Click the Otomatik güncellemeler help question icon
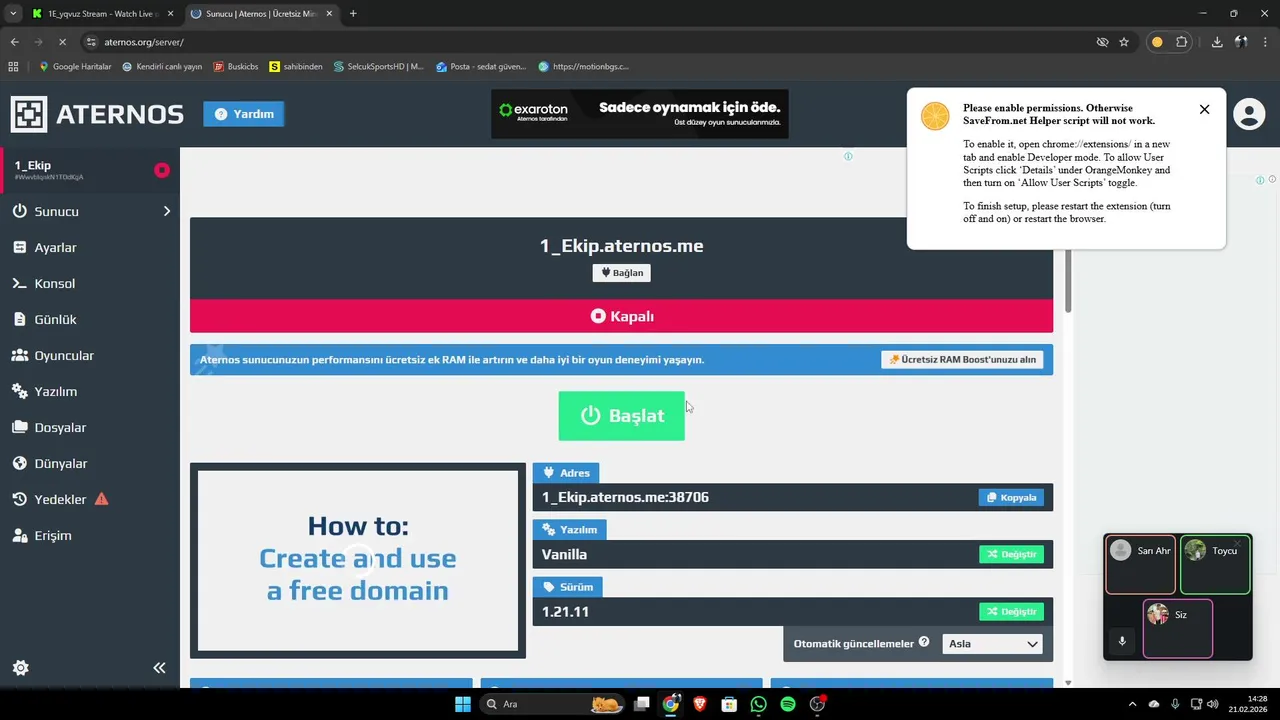1280x720 pixels. [924, 642]
